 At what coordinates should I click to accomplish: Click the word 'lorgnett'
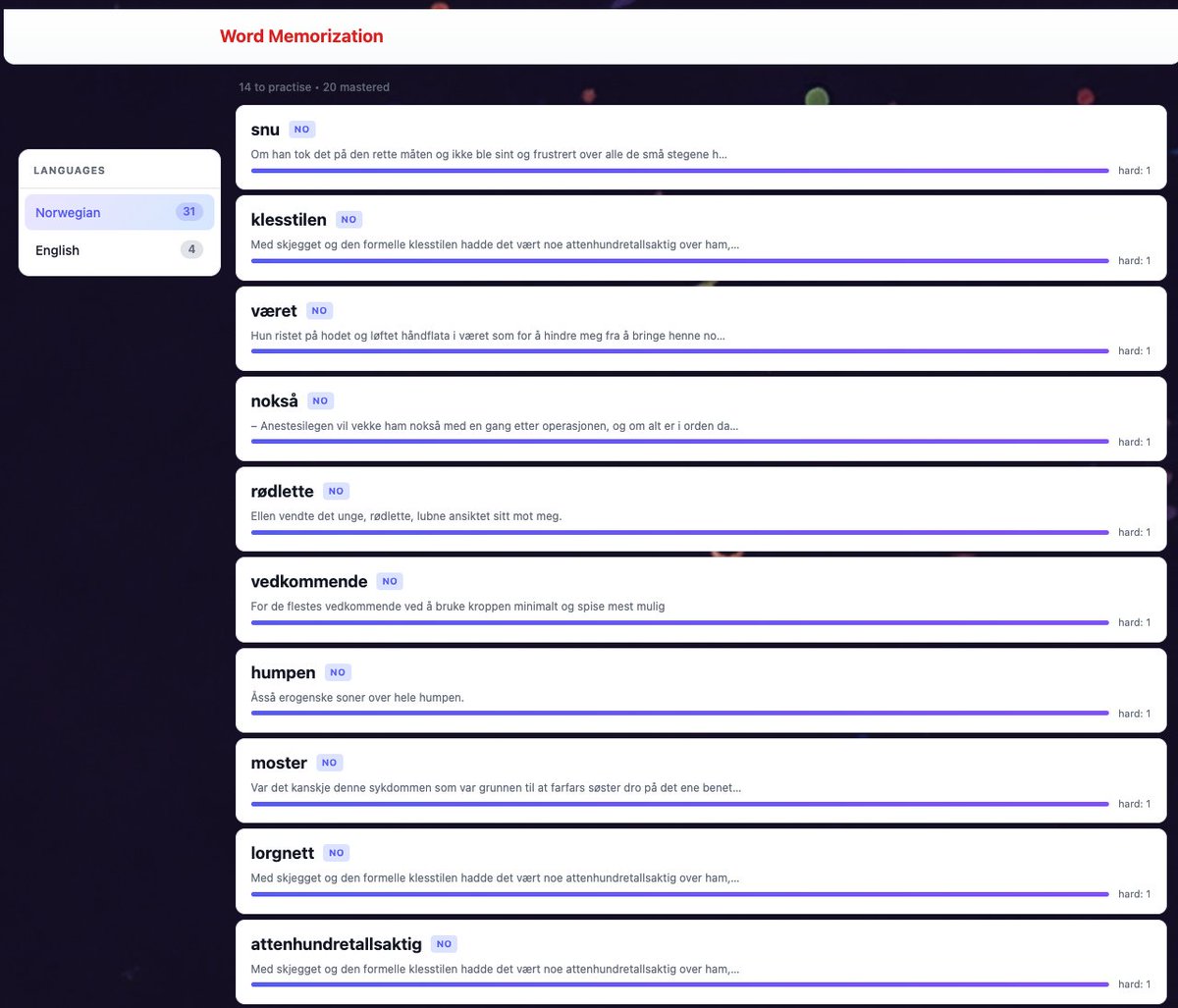coord(283,853)
